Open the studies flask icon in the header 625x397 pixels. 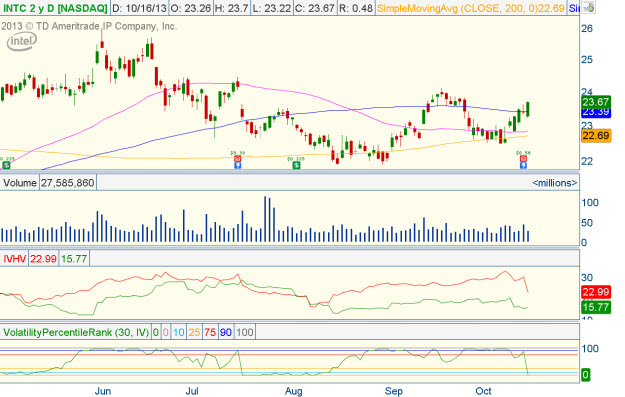(x=588, y=7)
